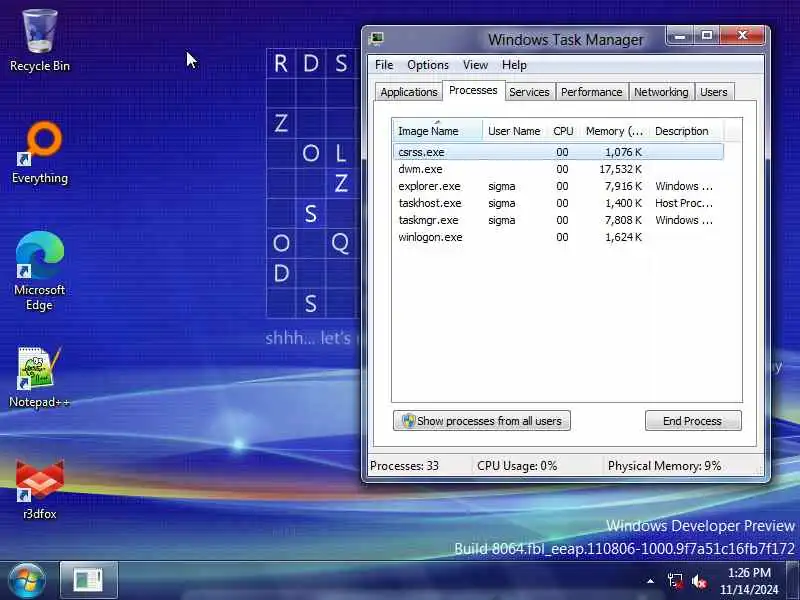This screenshot has width=800, height=600.
Task: Switch to the Networking tab
Action: [661, 92]
